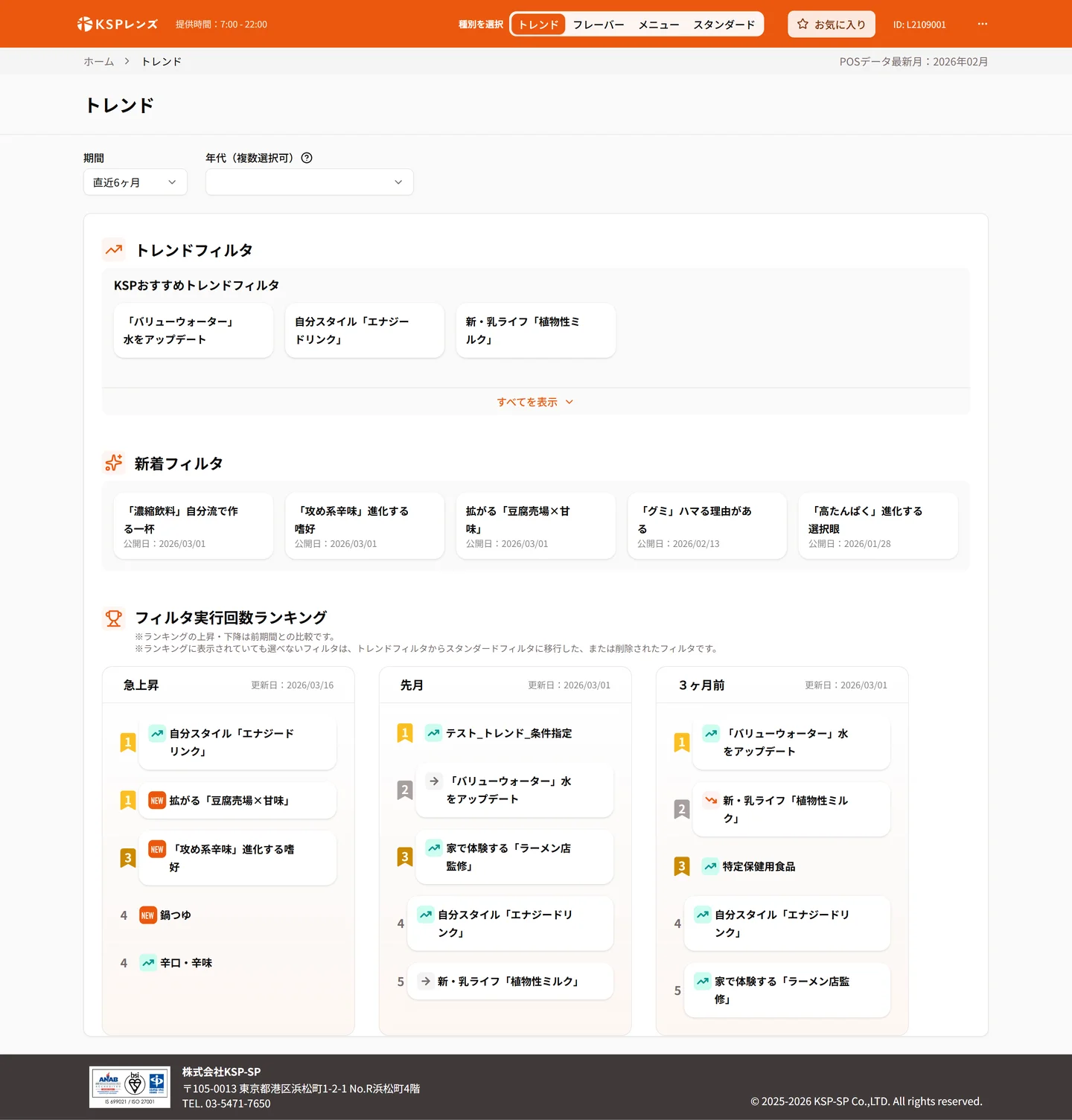Screen dimensions: 1072x1120
Task: Click the help icon beside 年代 label
Action: click(307, 158)
